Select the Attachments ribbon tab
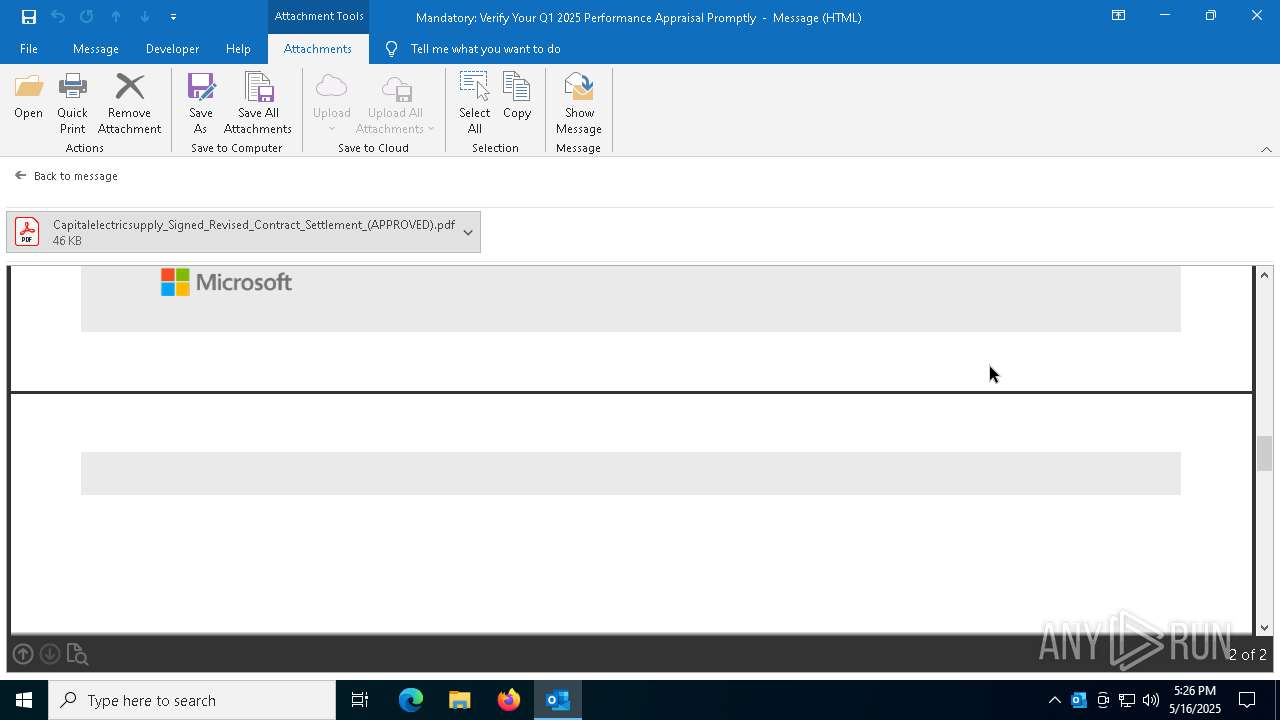 click(318, 49)
